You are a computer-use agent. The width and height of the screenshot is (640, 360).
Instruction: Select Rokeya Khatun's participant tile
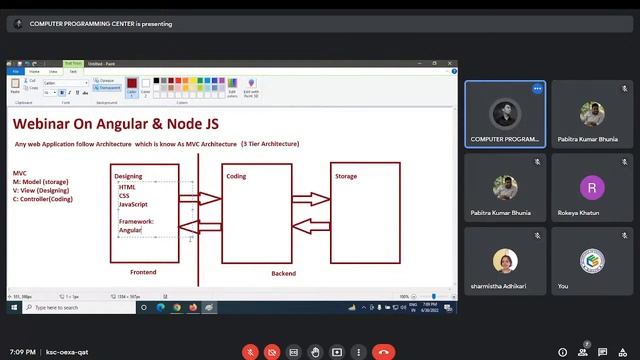[x=592, y=188]
